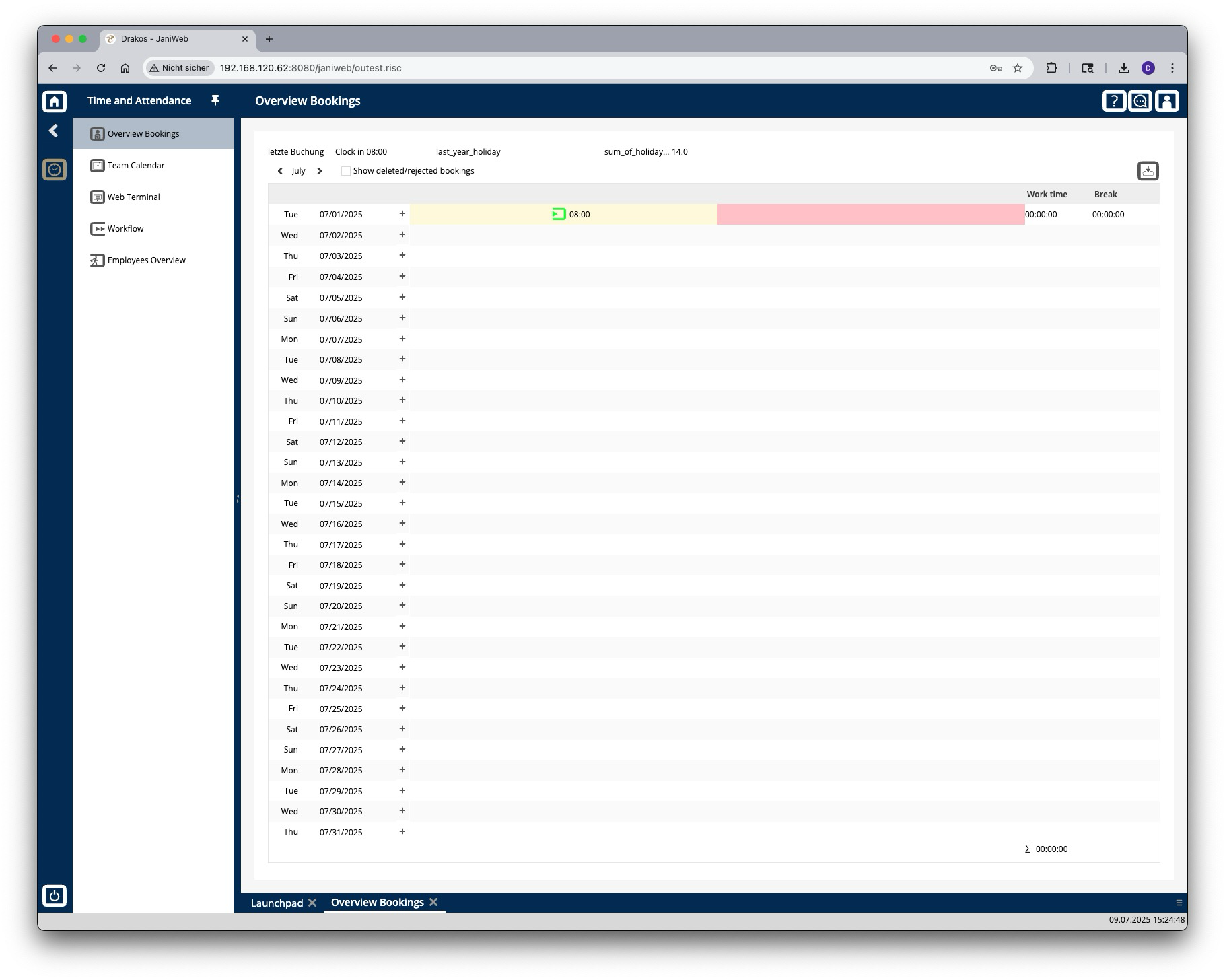Go to next month after July
The height and width of the screenshot is (980, 1225).
[320, 171]
